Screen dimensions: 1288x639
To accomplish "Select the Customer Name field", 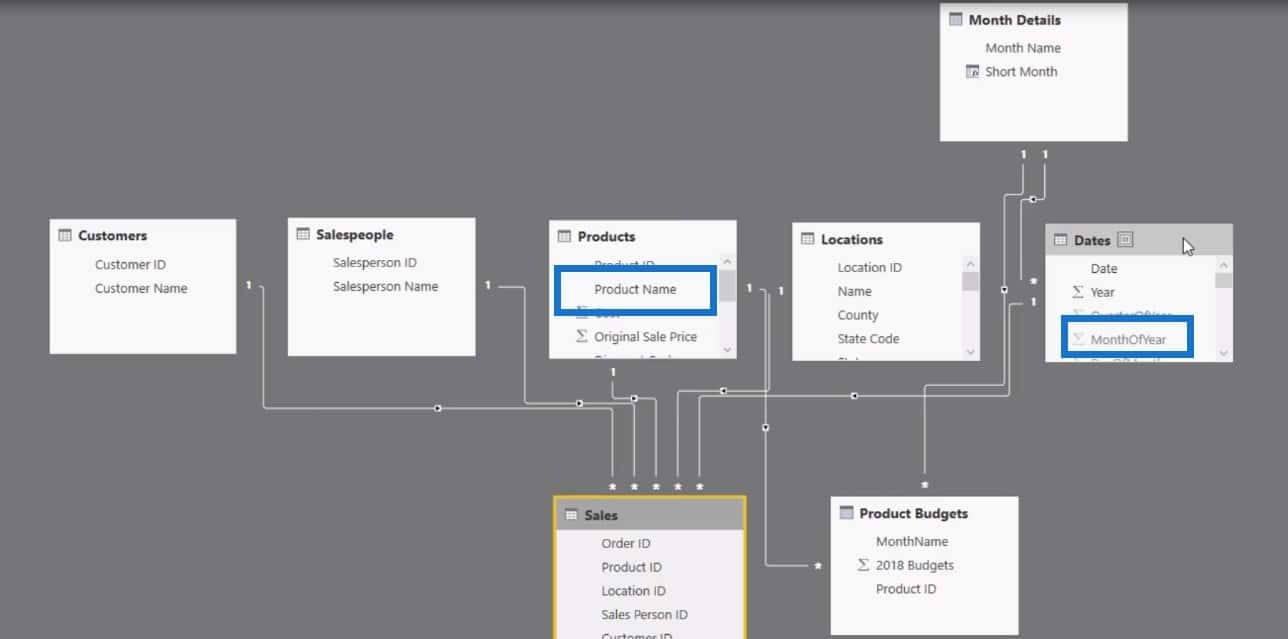I will (x=141, y=289).
